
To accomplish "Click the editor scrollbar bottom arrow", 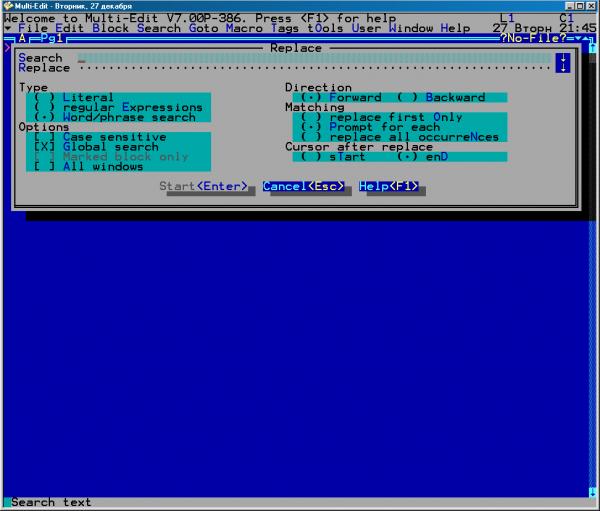I will tap(592, 492).
